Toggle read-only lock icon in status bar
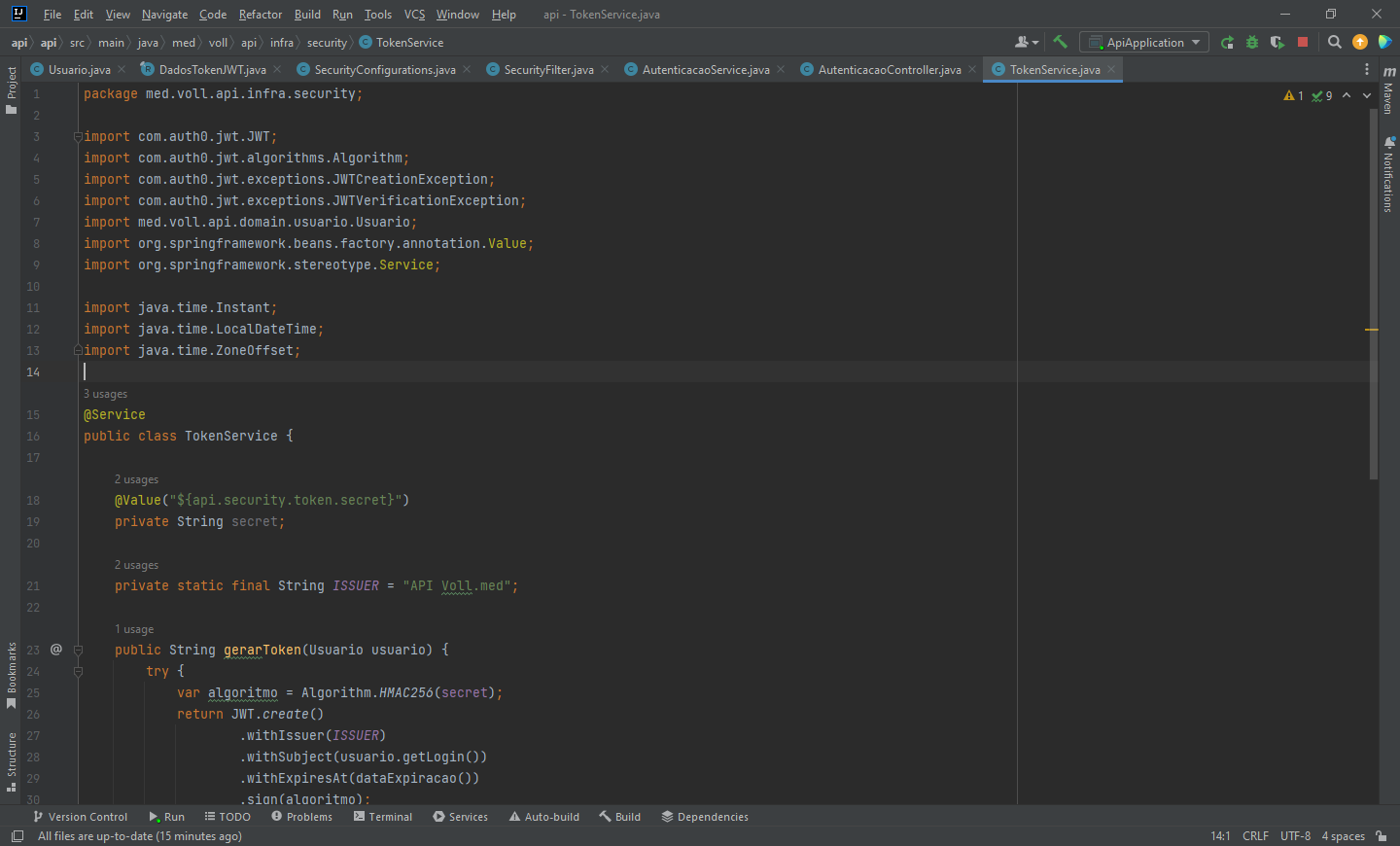 [x=1382, y=836]
